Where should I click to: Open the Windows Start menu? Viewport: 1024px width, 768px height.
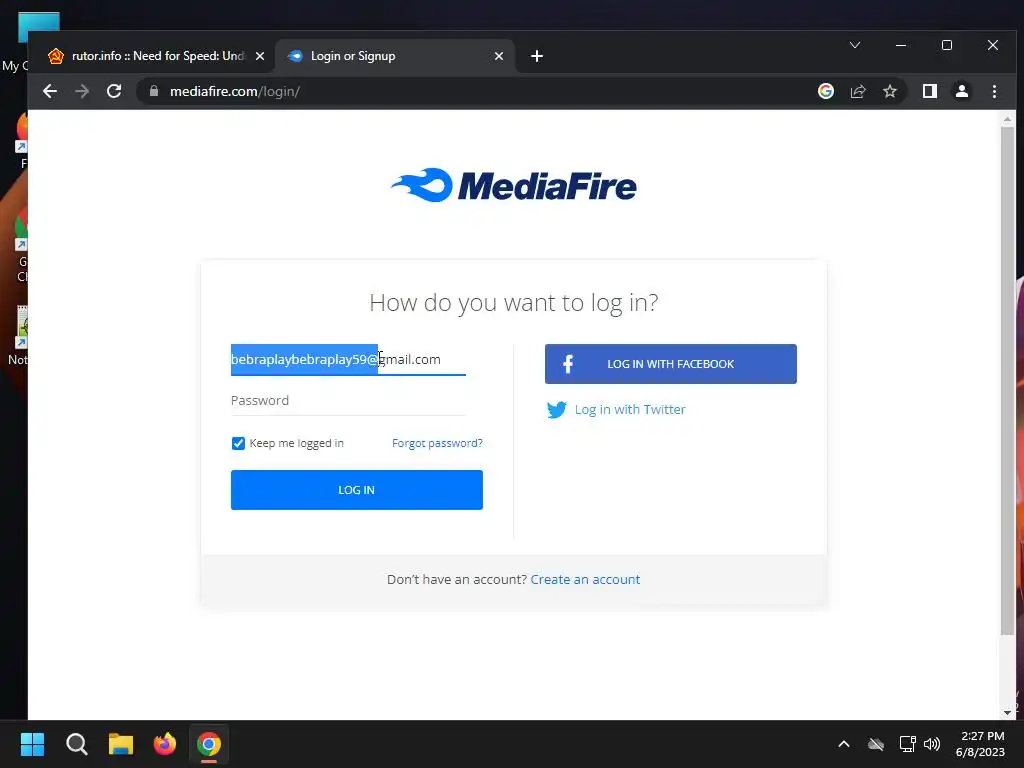(32, 744)
